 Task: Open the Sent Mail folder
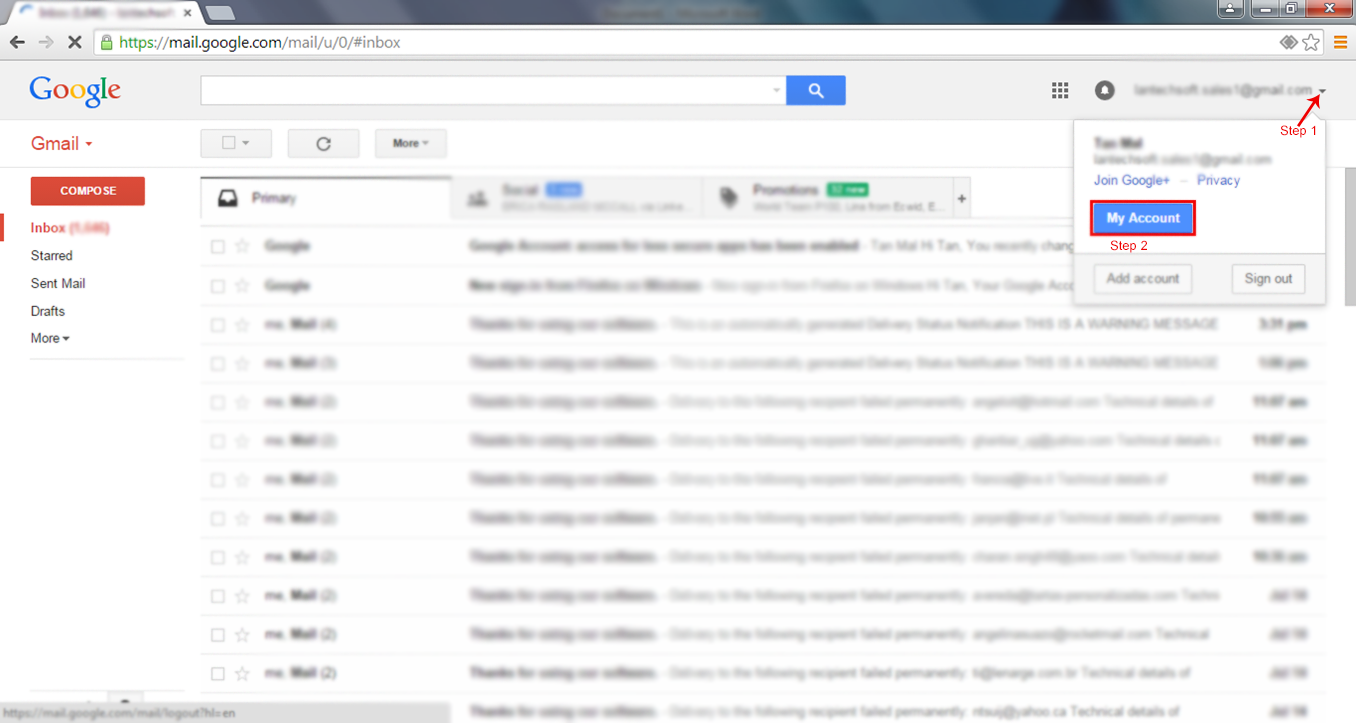point(58,284)
